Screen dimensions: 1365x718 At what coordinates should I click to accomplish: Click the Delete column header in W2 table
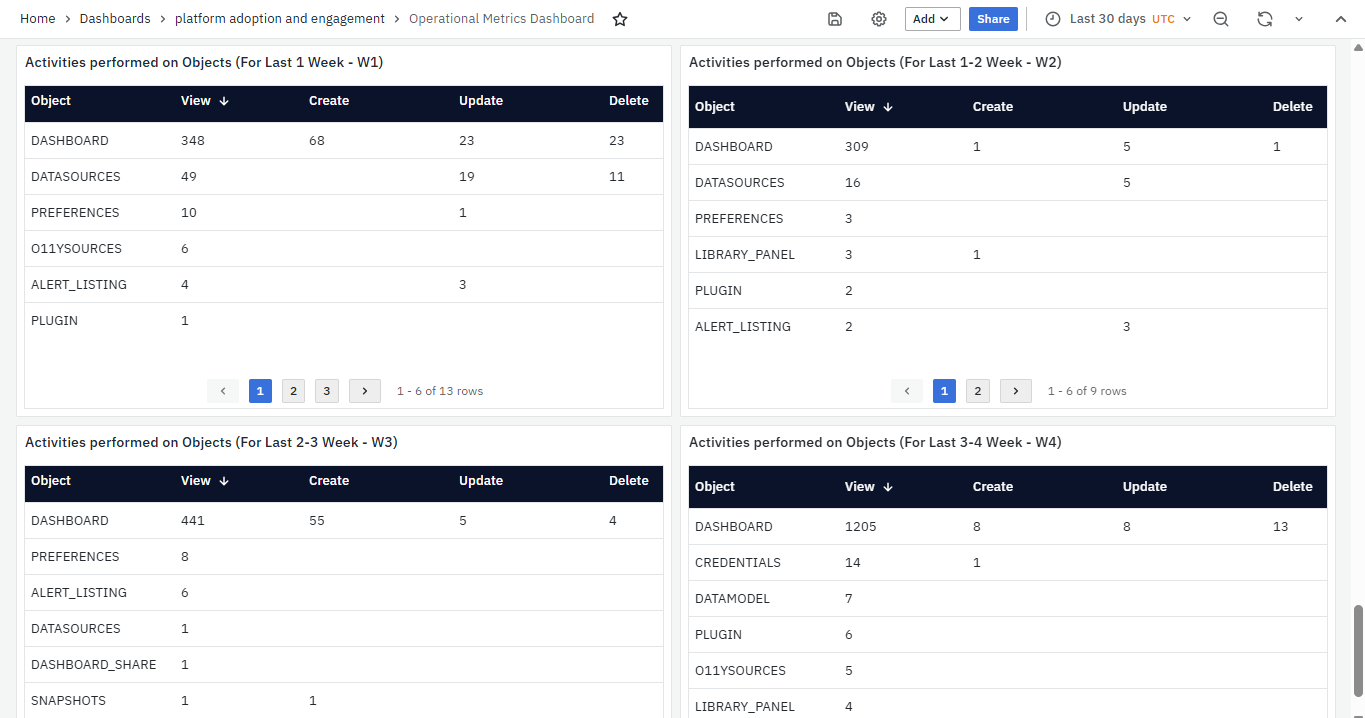pos(1292,107)
